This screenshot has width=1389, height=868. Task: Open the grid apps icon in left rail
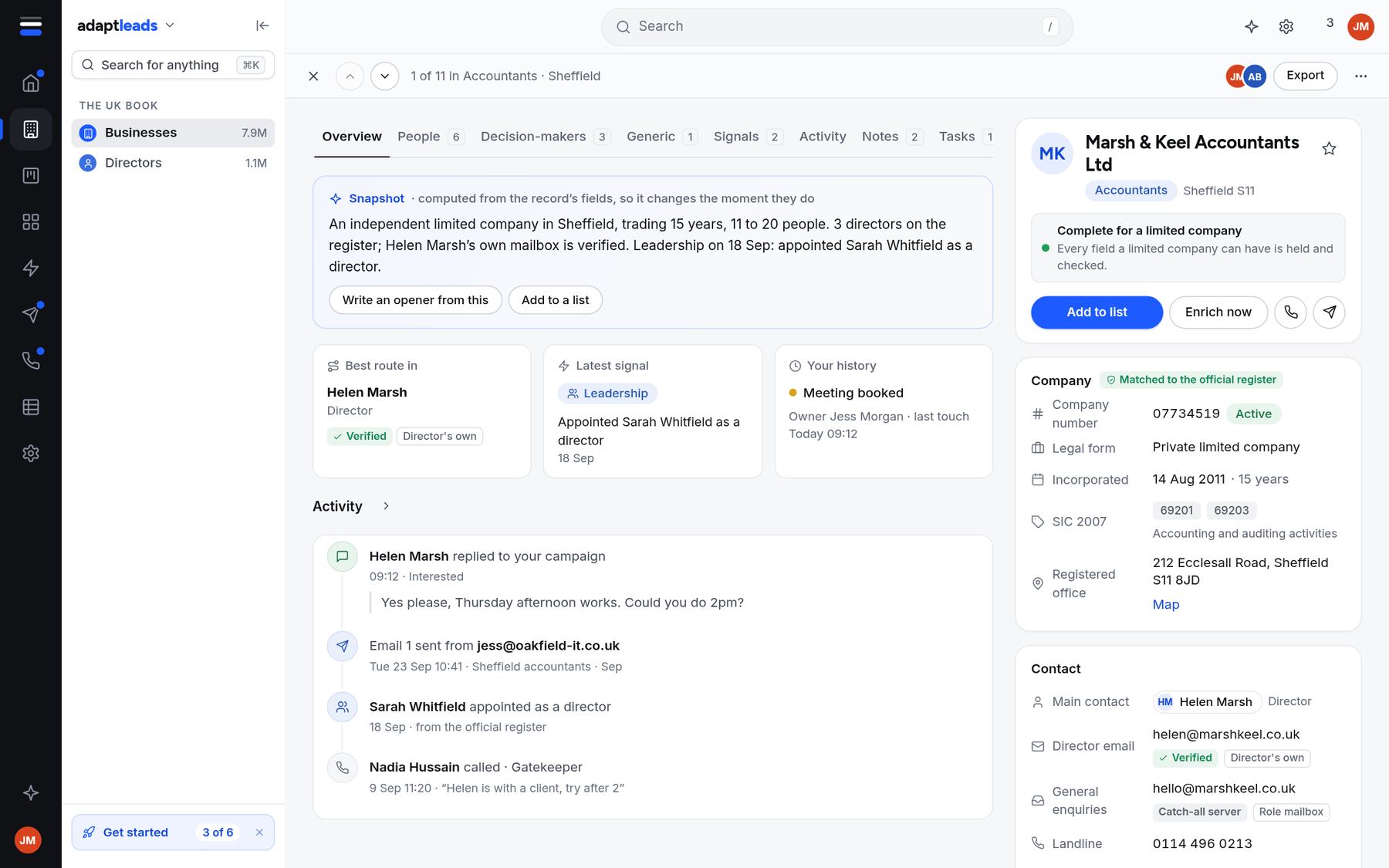[31, 221]
